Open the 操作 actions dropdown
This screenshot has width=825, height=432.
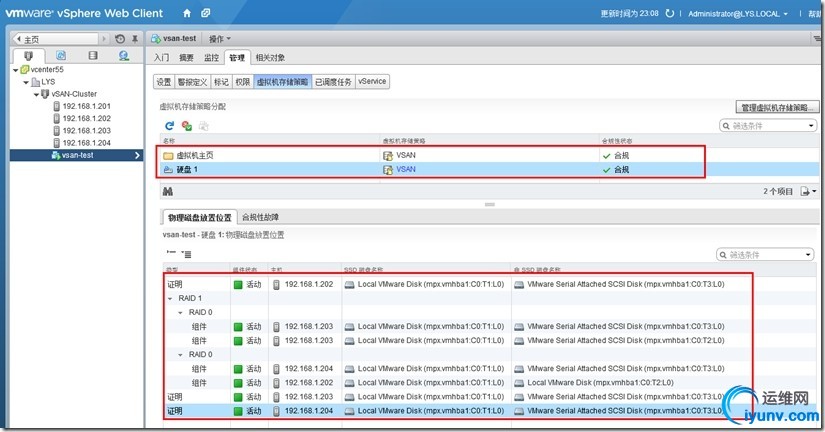219,39
